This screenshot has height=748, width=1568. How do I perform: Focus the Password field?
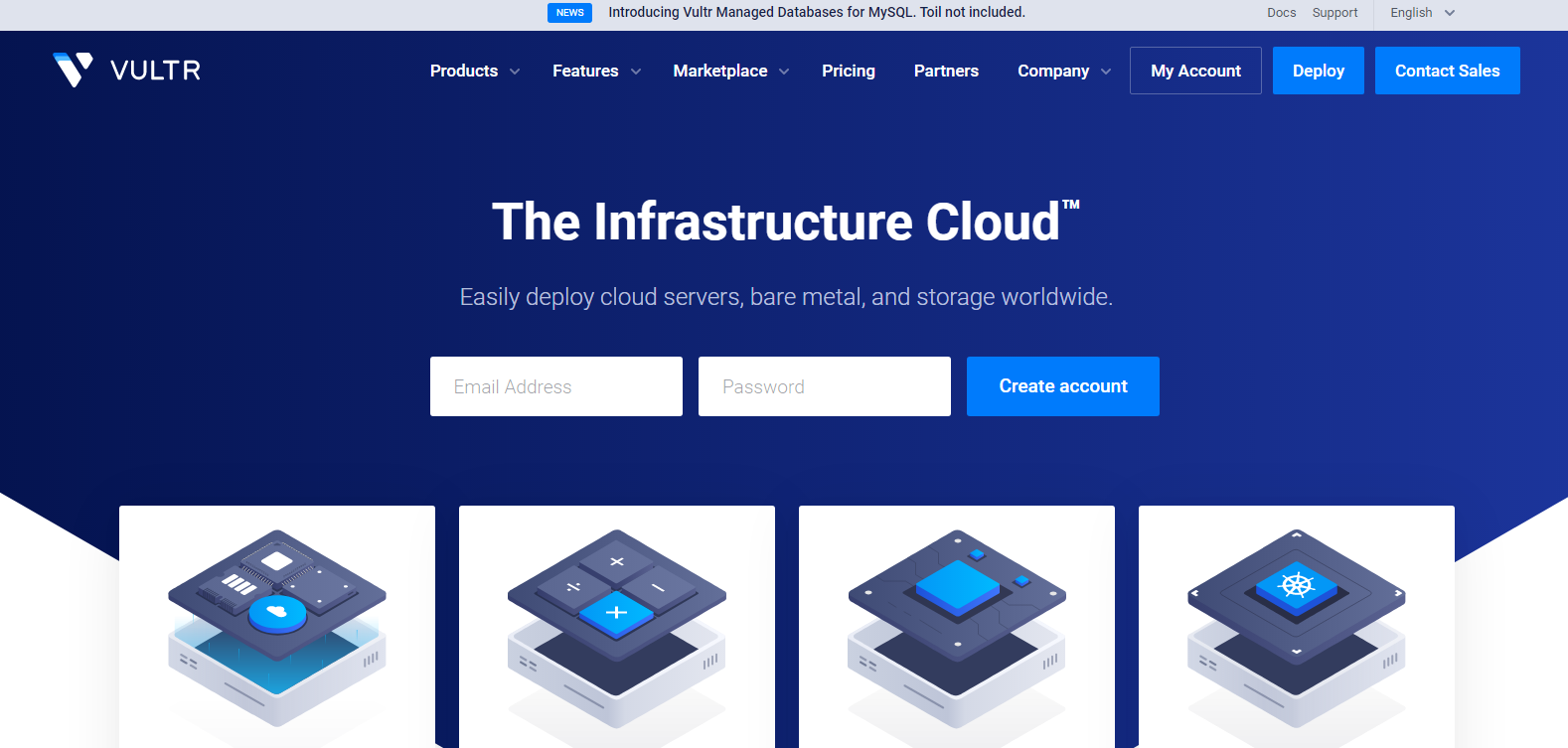[825, 386]
